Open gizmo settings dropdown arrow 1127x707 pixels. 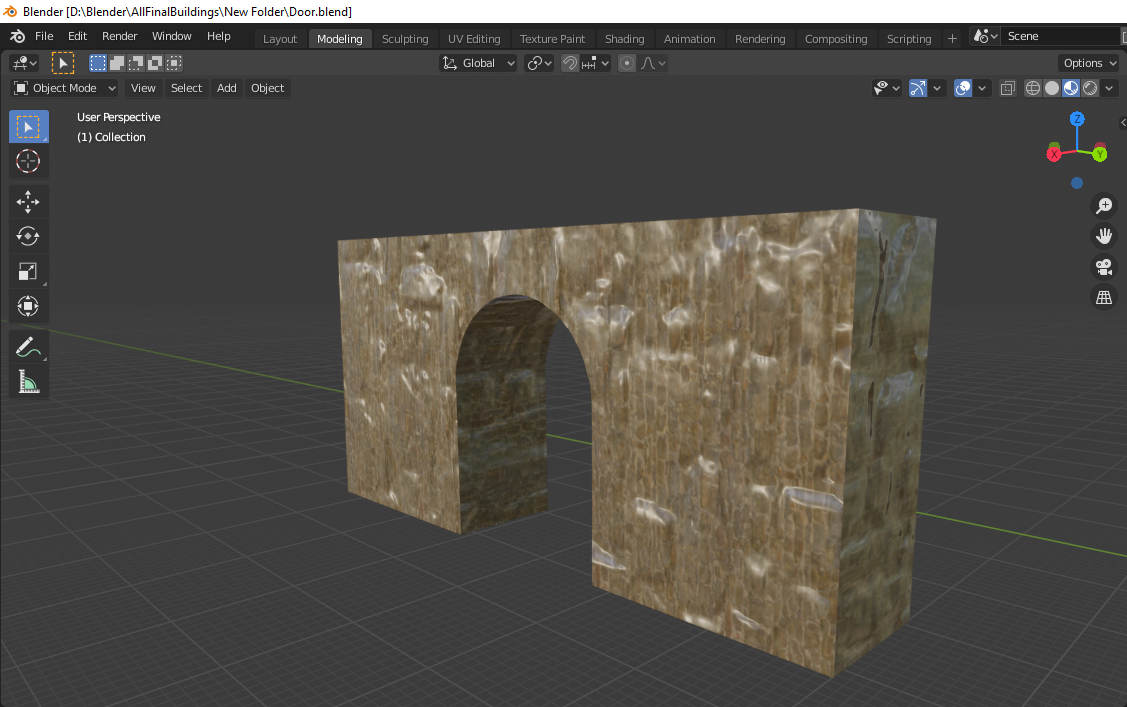click(937, 88)
